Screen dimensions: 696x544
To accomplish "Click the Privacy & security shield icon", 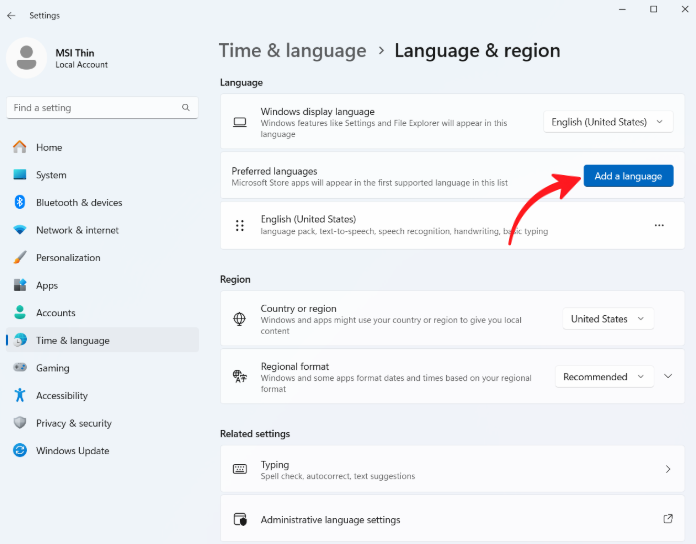I will point(19,423).
